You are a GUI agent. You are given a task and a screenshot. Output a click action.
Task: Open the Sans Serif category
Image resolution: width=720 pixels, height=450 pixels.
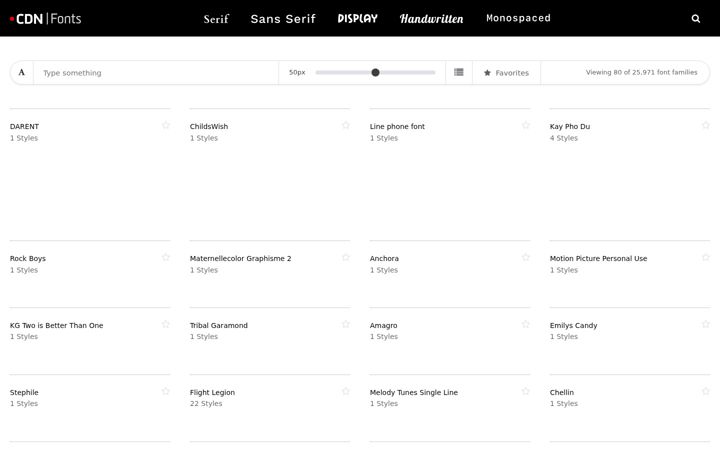click(283, 19)
